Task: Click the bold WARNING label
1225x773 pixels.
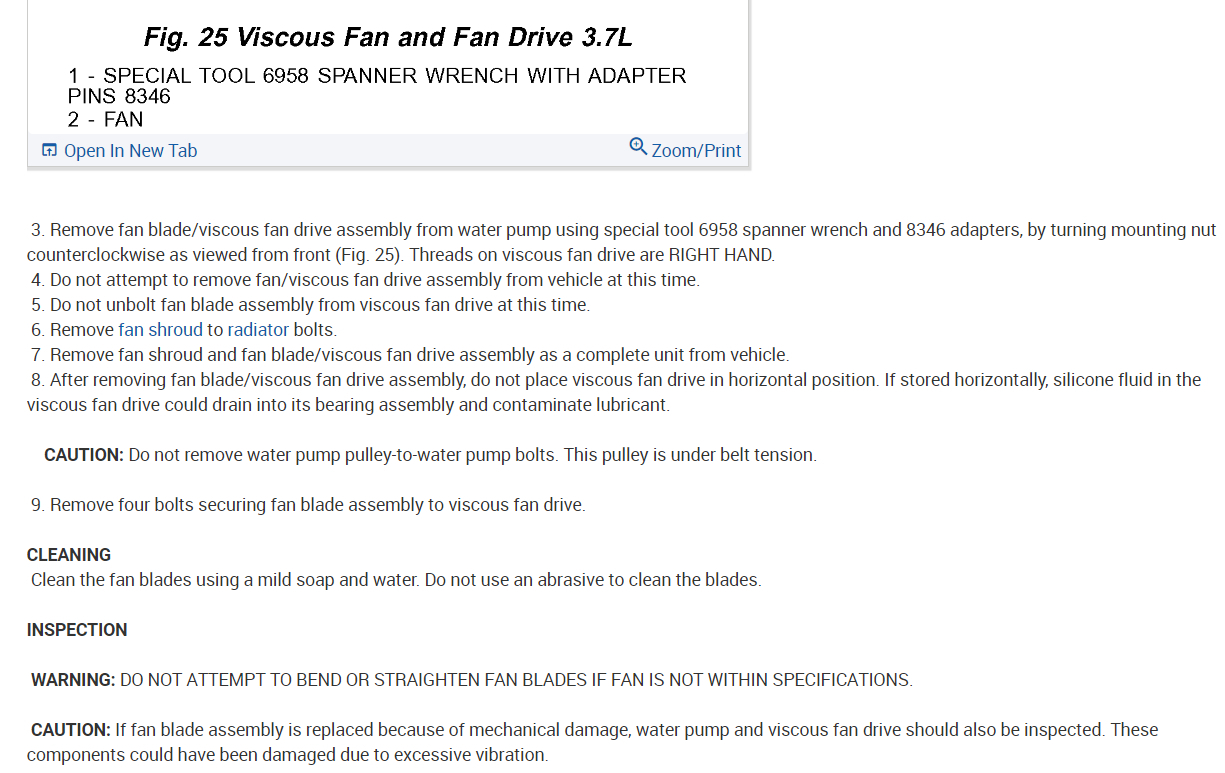Action: [73, 680]
